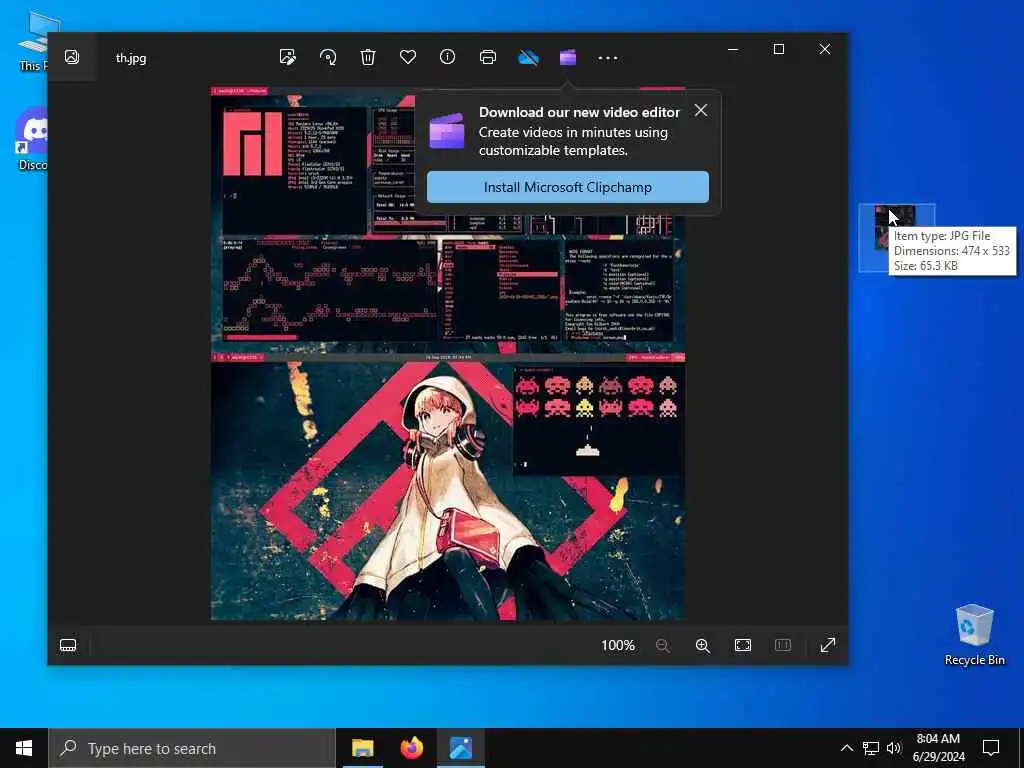Screen dimensions: 1024x768
Task: Show the filmstrip with bottom-left icon
Action: [68, 645]
